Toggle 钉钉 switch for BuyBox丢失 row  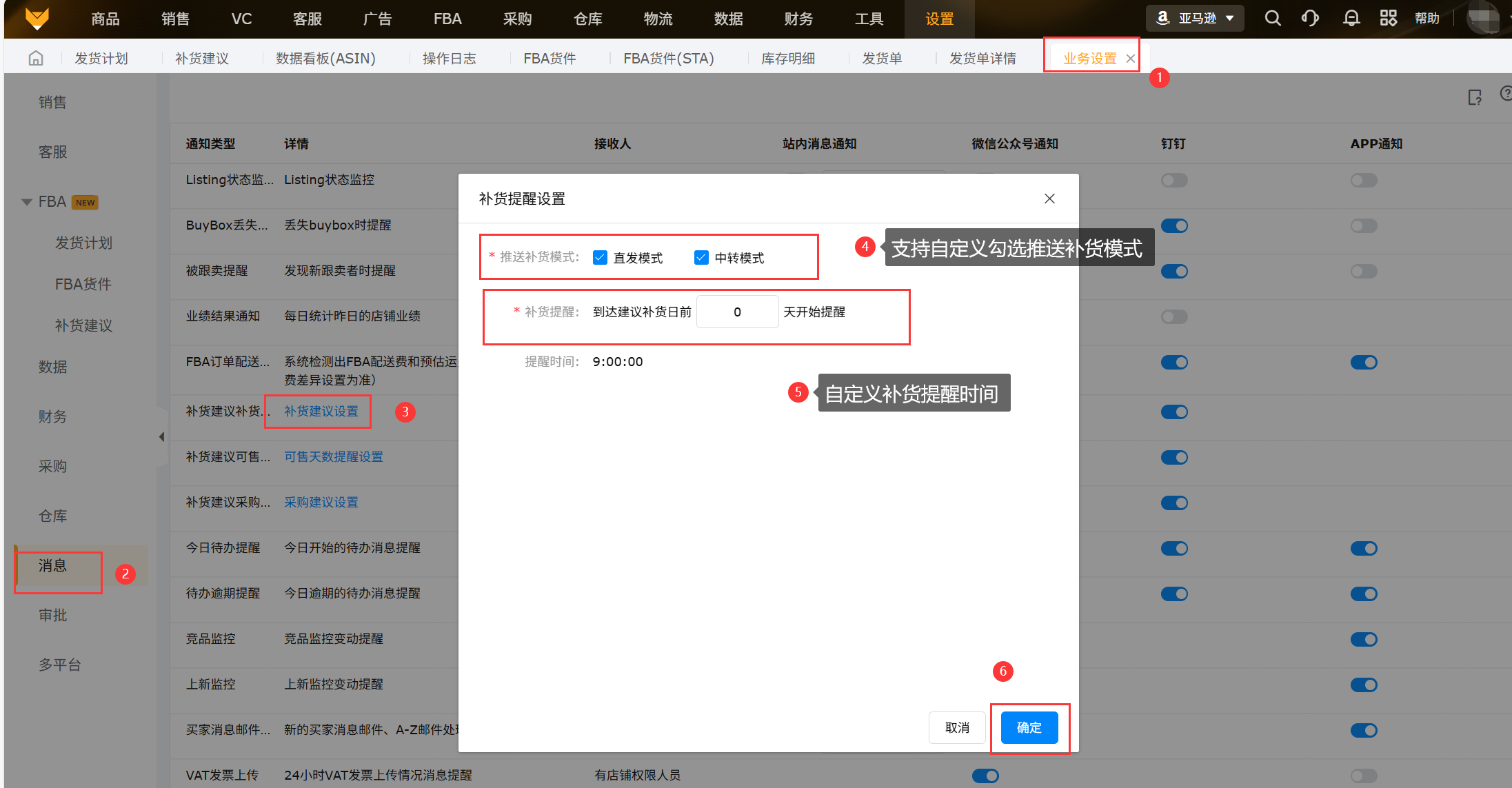[1174, 225]
